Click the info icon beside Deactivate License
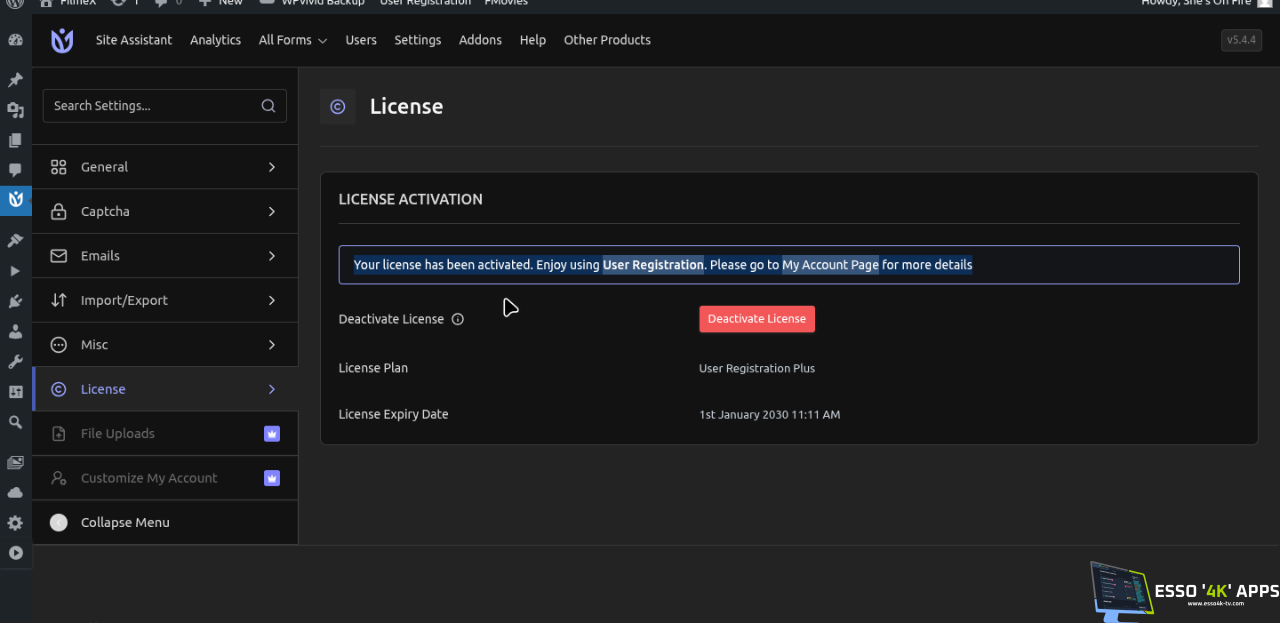Viewport: 1280px width, 623px height. tap(458, 319)
